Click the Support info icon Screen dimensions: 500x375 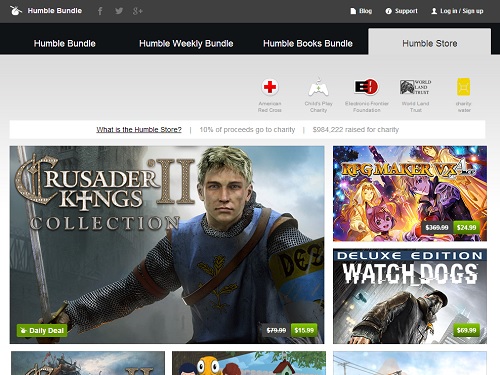[x=388, y=11]
